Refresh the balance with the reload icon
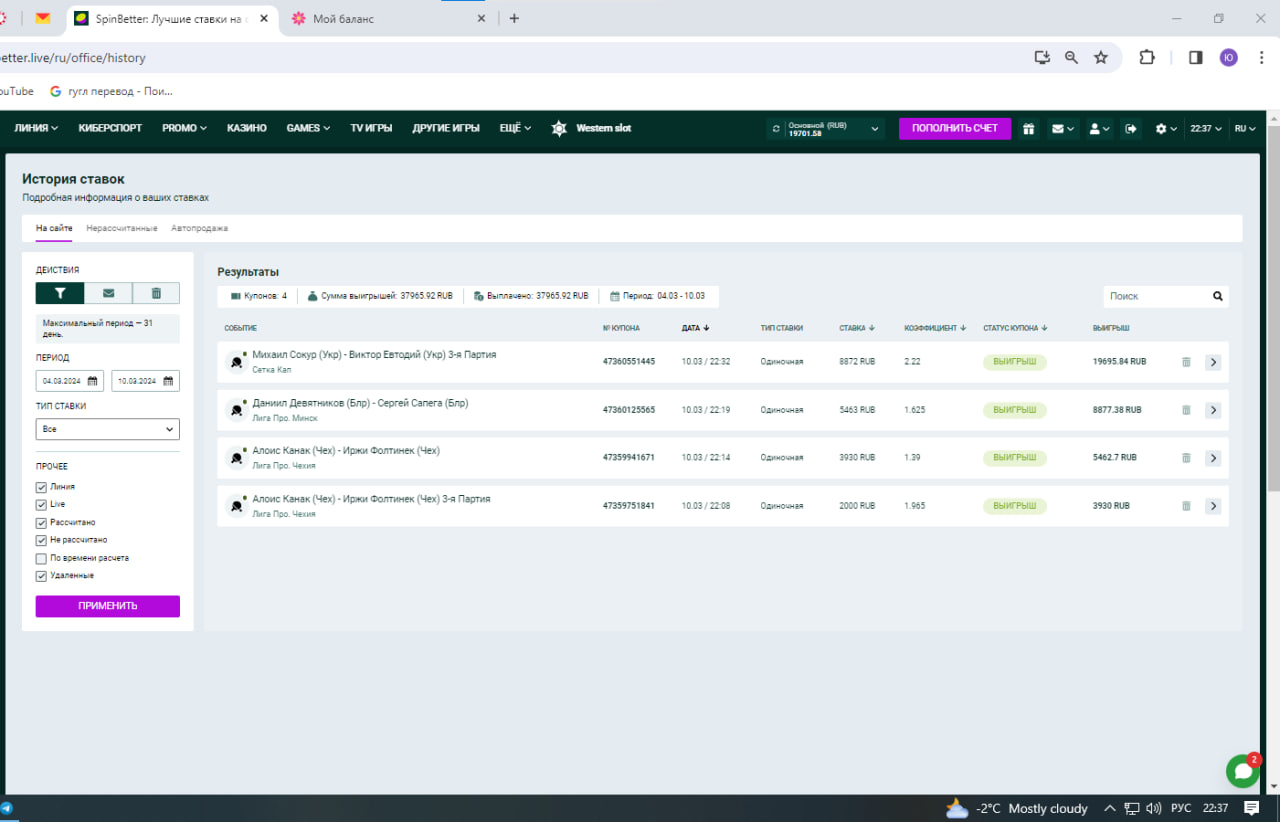Image resolution: width=1280 pixels, height=822 pixels. 777,128
